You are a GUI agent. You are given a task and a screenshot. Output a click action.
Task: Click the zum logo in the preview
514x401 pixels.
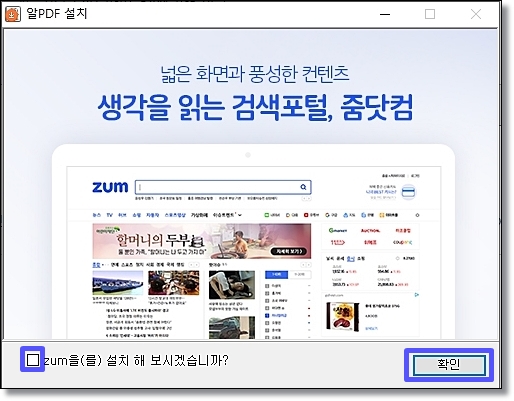click(110, 187)
